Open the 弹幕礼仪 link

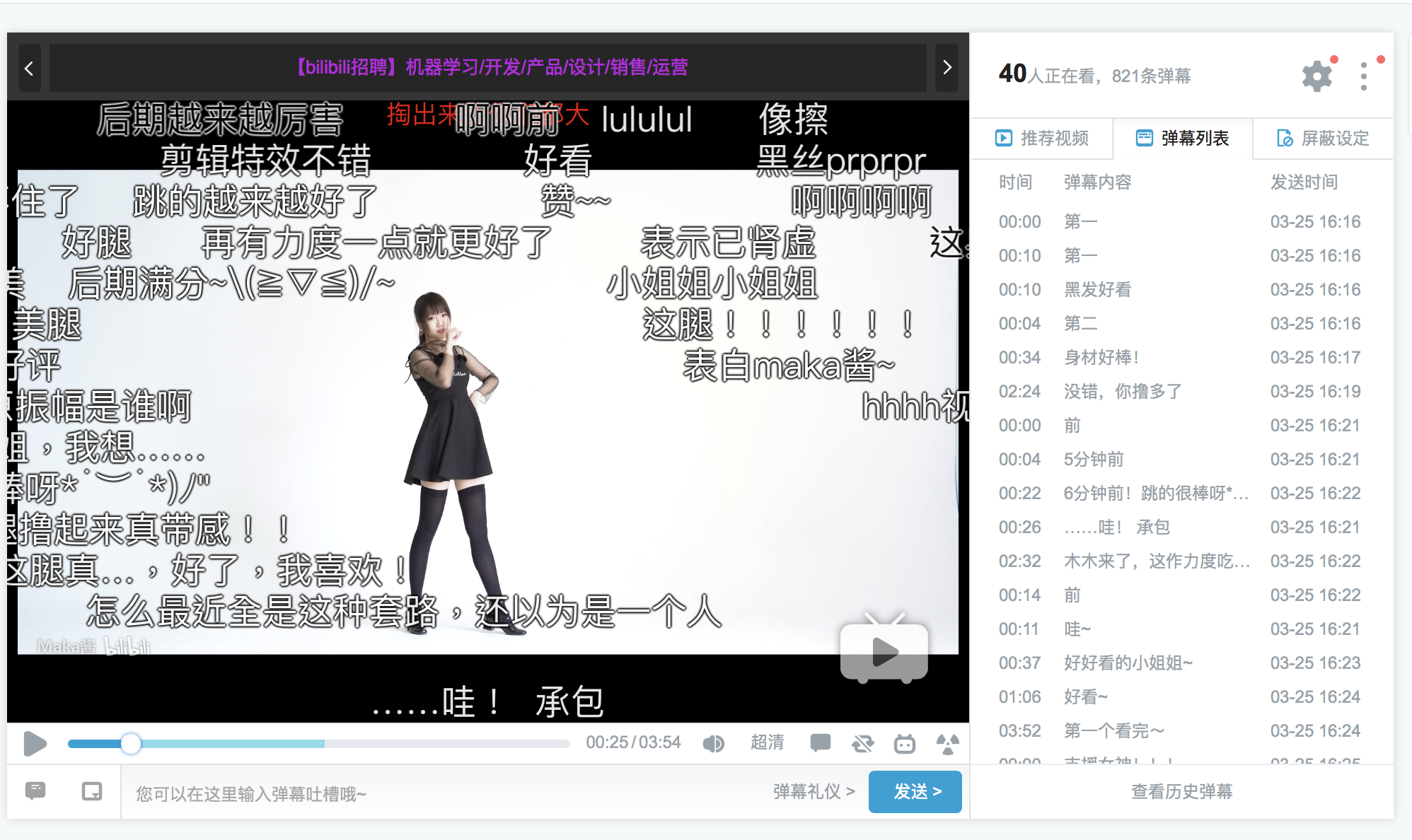pos(814,791)
